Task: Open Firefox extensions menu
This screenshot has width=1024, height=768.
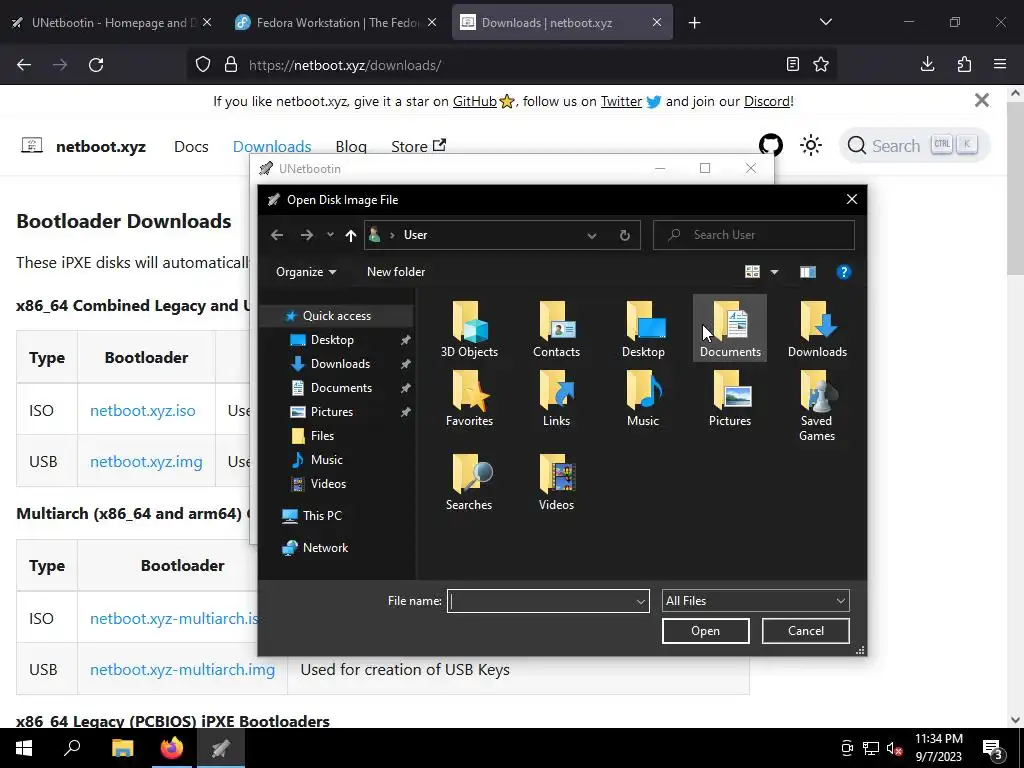Action: point(964,65)
